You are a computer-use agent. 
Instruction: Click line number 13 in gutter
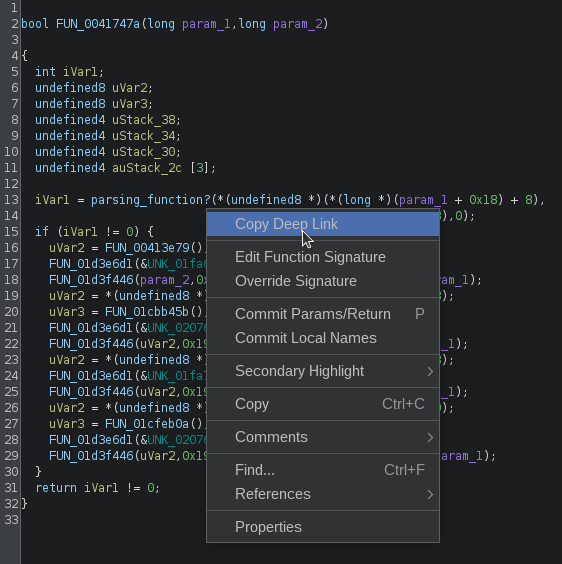(11, 200)
